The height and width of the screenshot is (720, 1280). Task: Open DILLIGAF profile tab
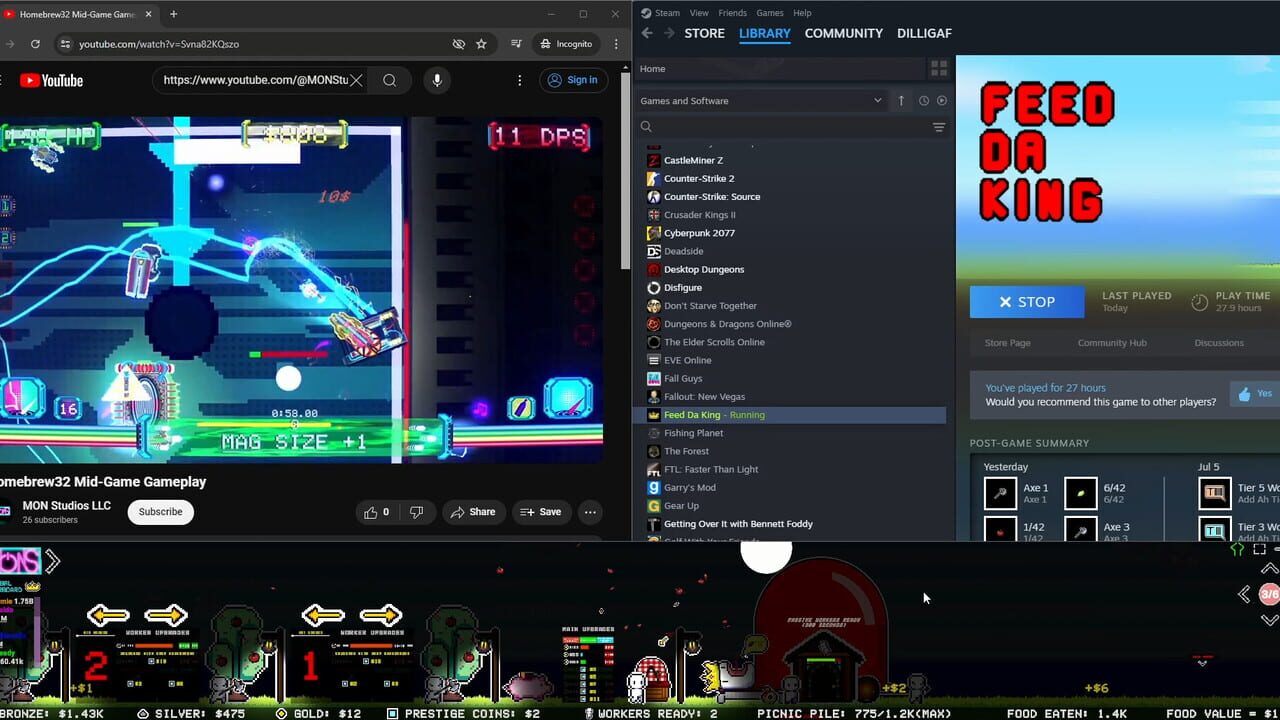(x=924, y=33)
